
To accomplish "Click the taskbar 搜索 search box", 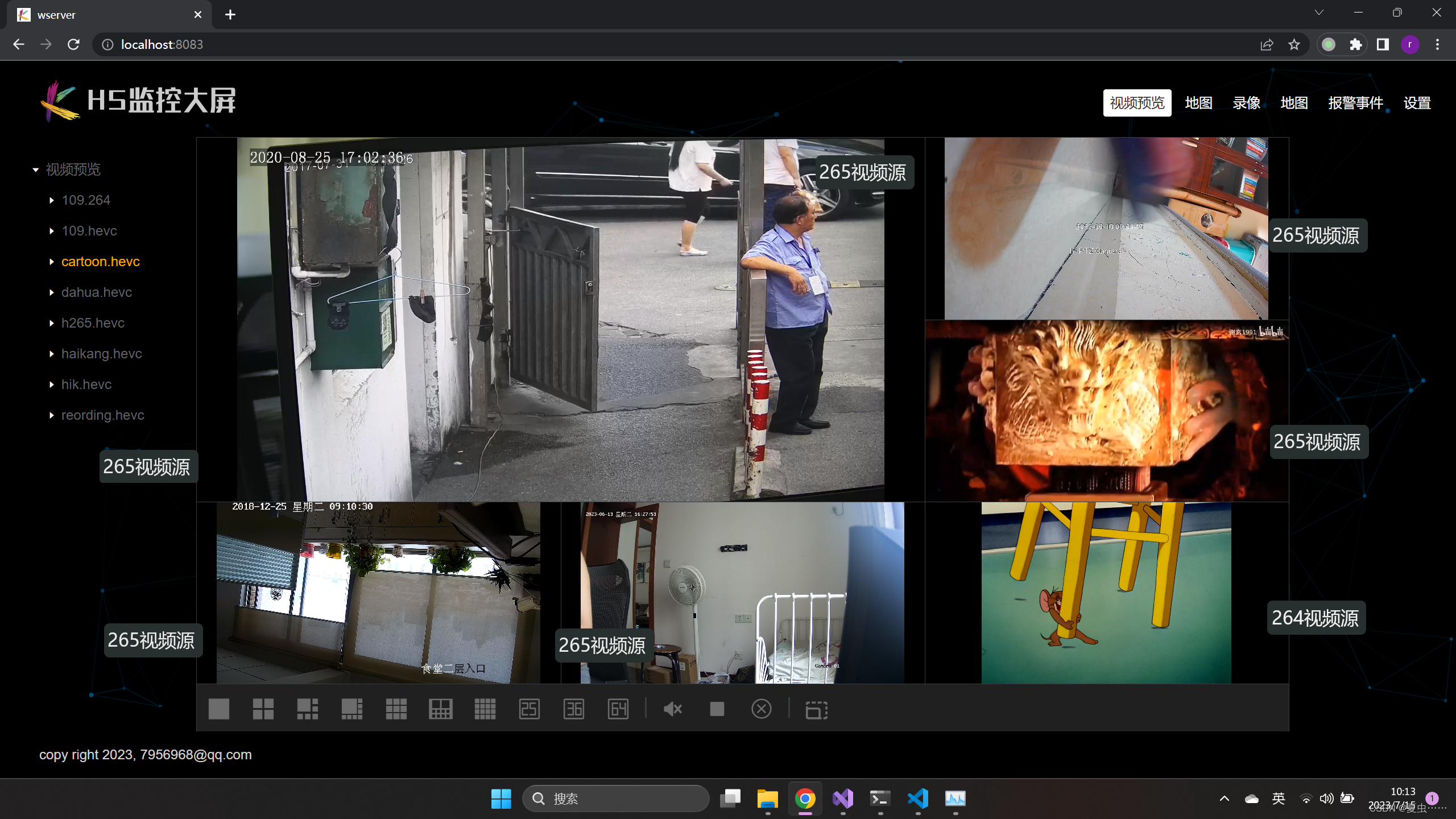I will tap(615, 799).
